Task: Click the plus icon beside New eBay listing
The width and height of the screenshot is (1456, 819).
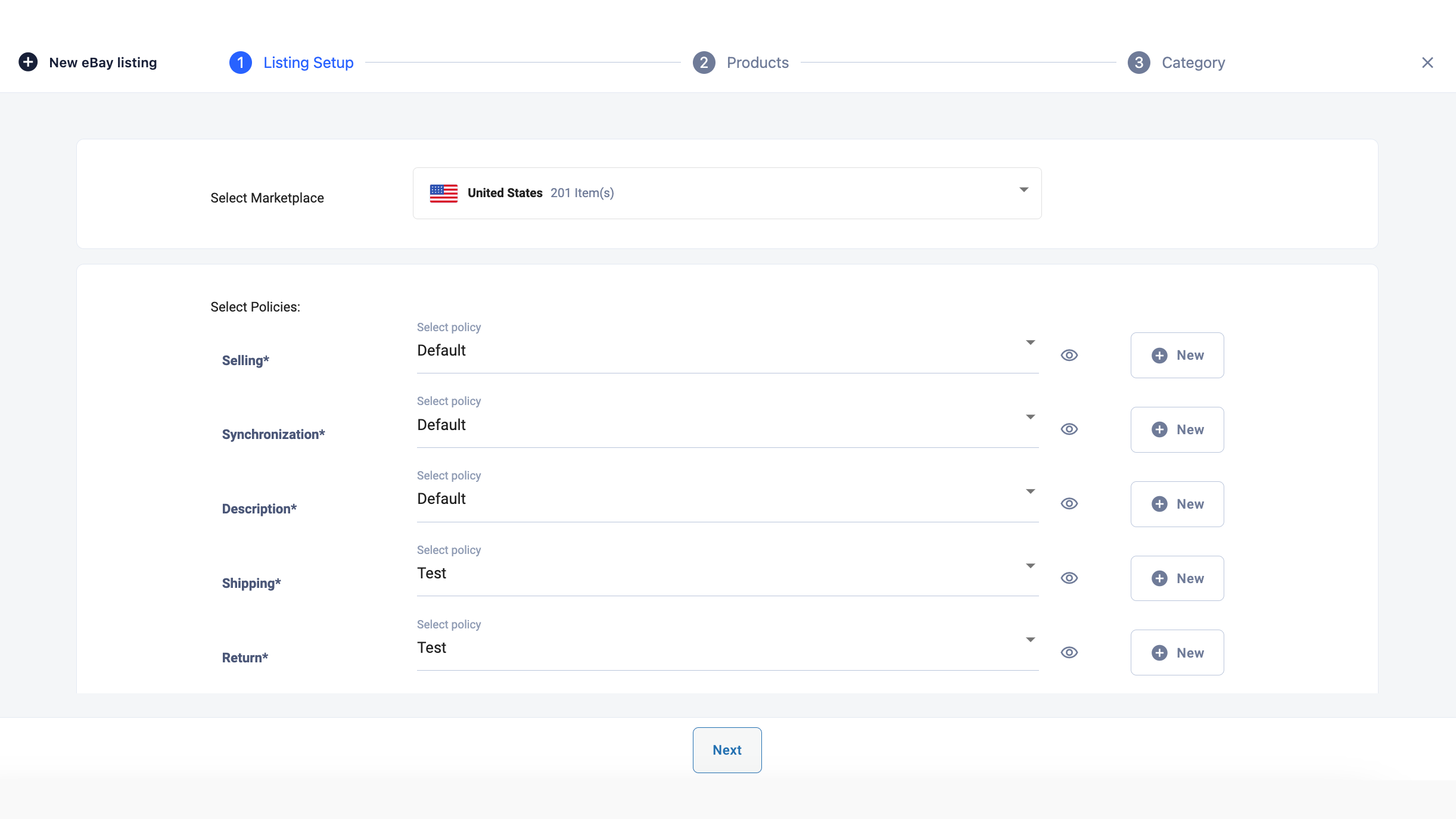Action: (28, 62)
